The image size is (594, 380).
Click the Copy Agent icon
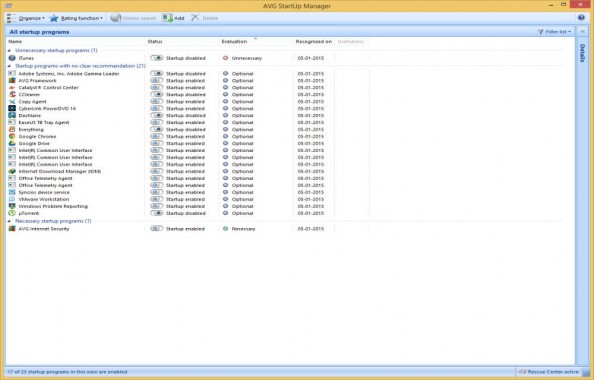coord(12,102)
